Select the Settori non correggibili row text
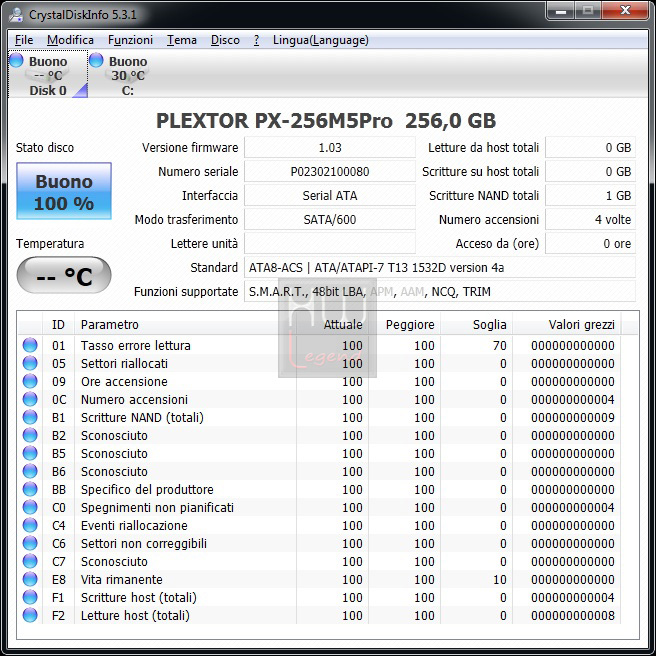This screenshot has width=656, height=656. [x=144, y=543]
